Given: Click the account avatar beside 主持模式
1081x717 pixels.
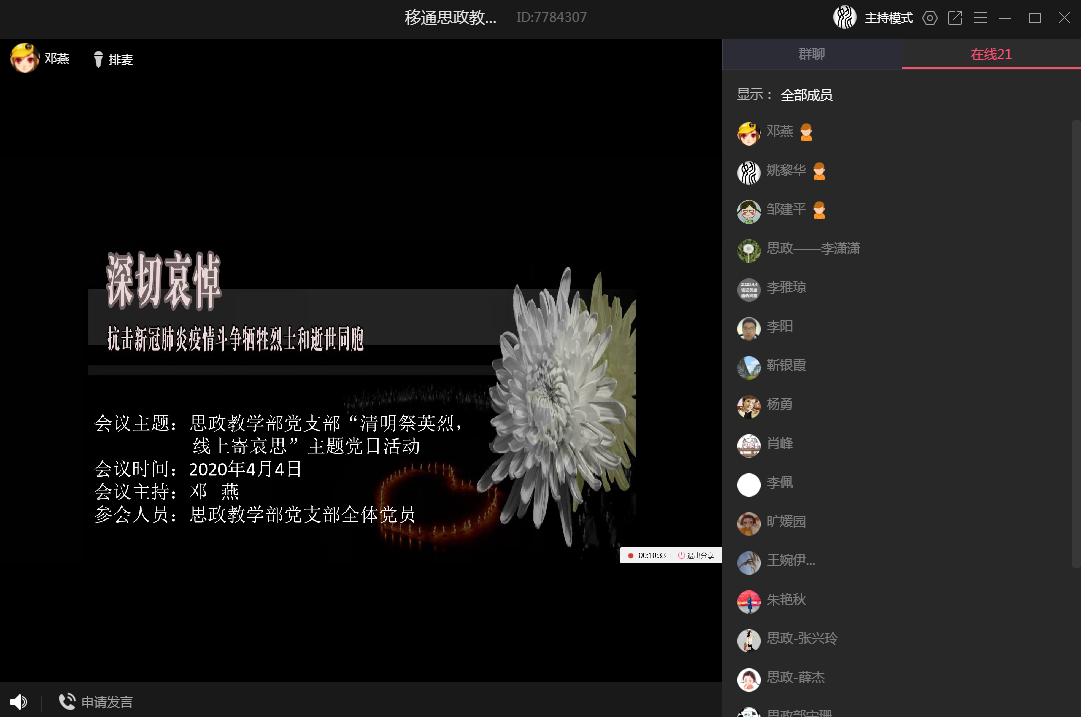Looking at the screenshot, I should [x=845, y=18].
